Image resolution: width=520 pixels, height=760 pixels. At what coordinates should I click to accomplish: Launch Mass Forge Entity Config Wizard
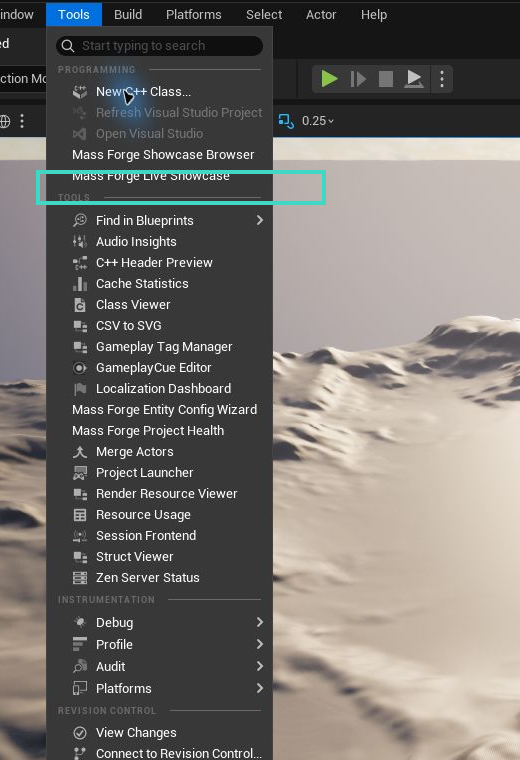[x=159, y=410]
